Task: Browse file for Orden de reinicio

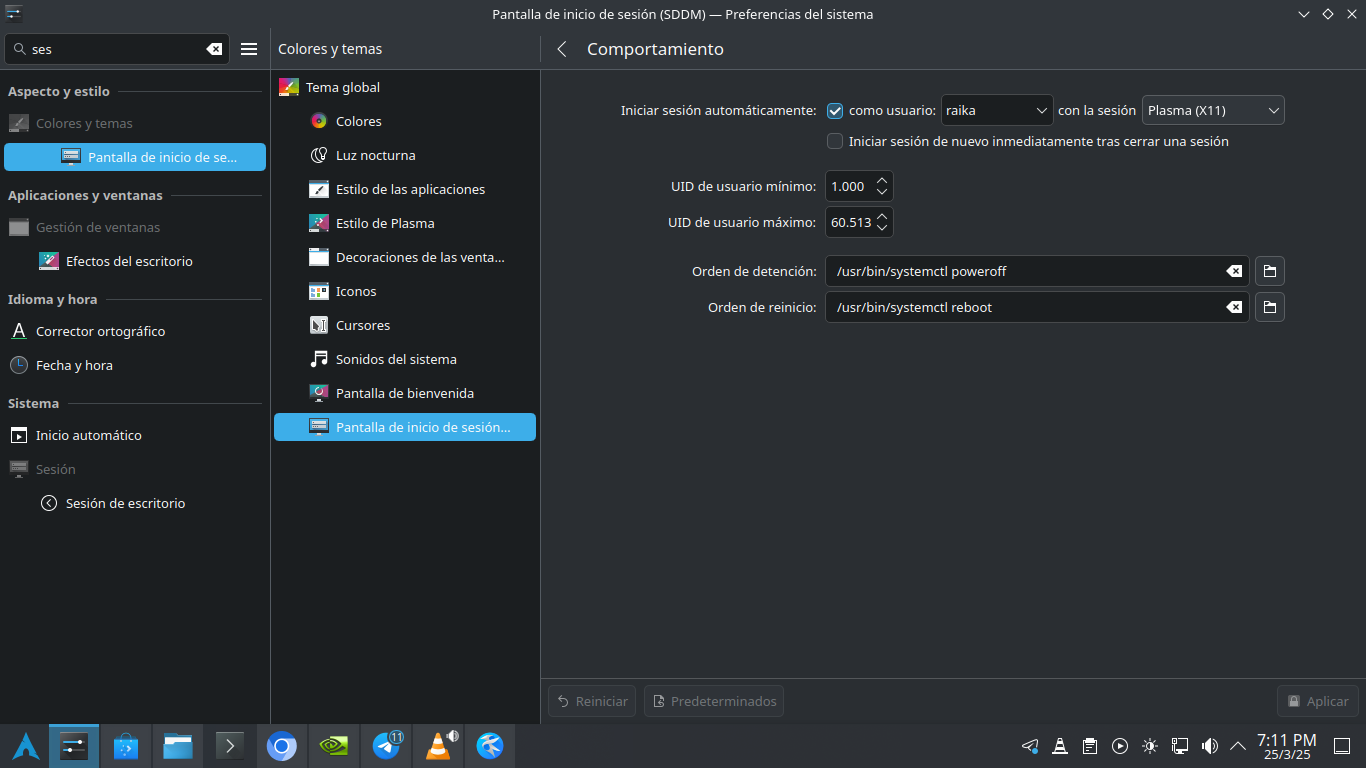Action: pyautogui.click(x=1269, y=307)
